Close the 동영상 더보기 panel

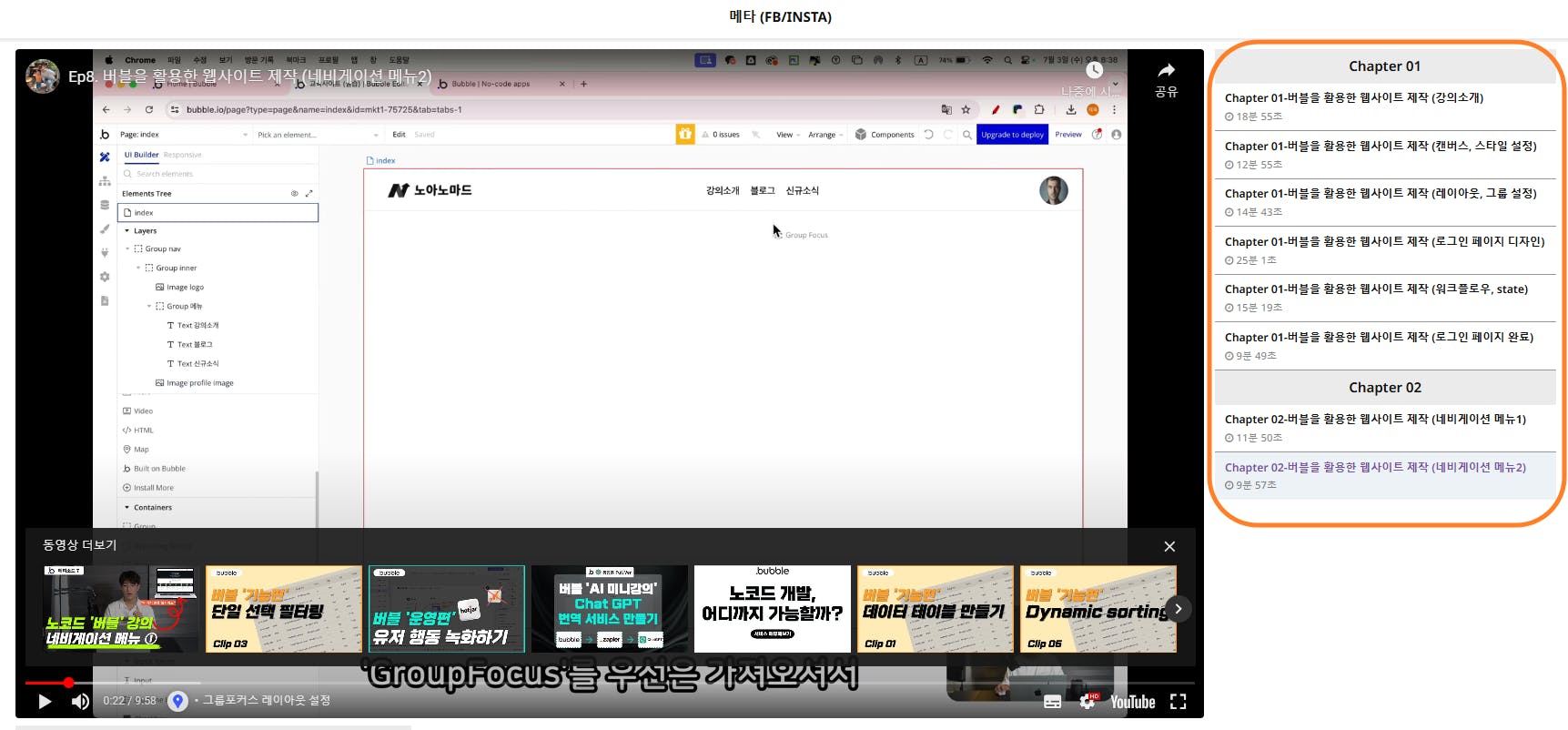(1169, 546)
